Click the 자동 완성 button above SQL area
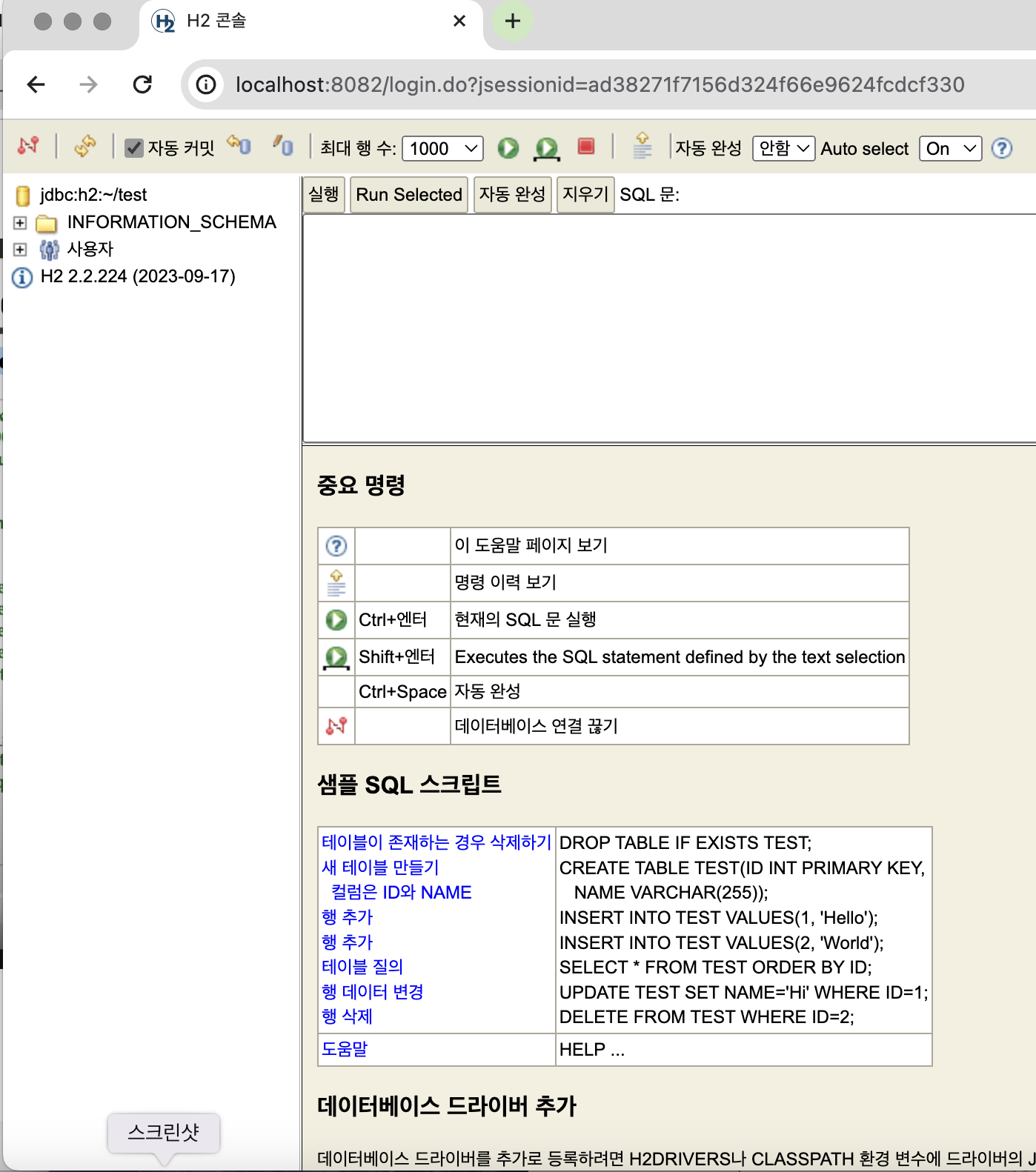This screenshot has width=1036, height=1172. [x=513, y=195]
